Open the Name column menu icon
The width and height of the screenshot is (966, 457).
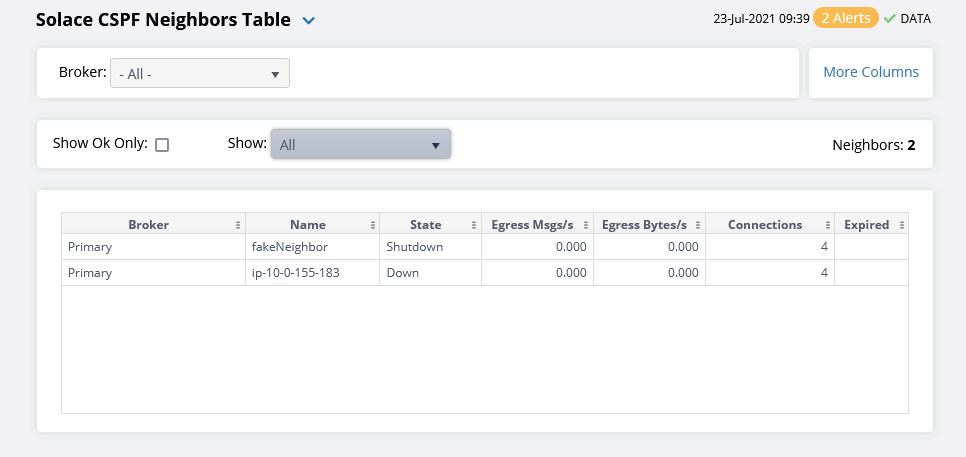pyautogui.click(x=372, y=225)
